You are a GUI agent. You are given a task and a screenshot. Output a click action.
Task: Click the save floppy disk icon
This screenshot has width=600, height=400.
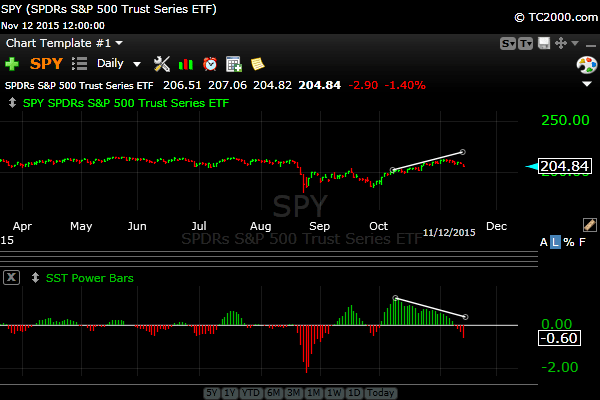544,43
